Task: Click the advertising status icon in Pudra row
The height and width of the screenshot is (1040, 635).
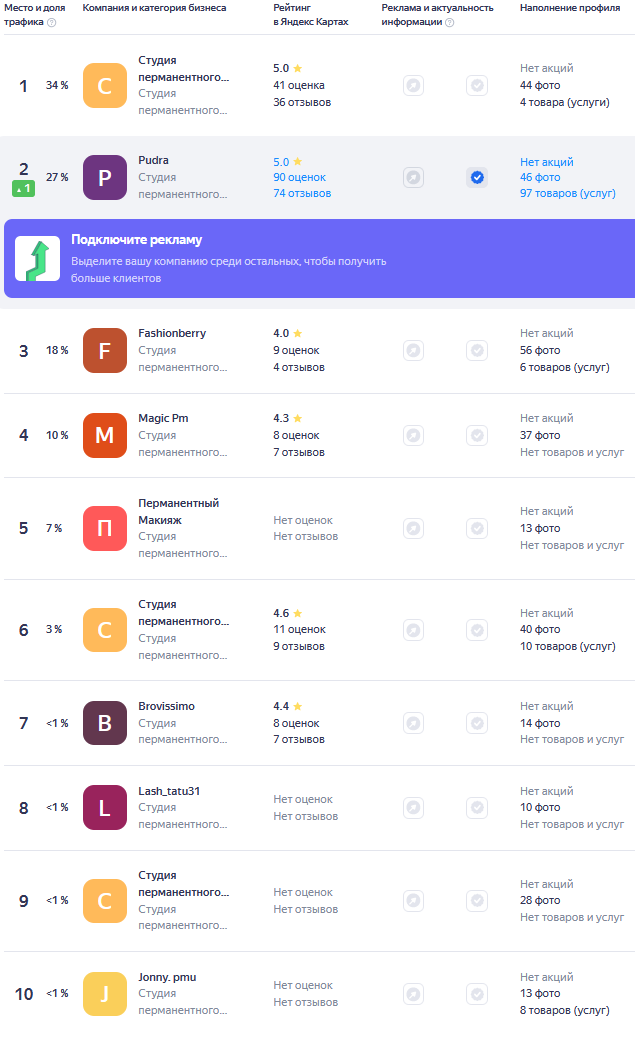Action: pos(413,178)
